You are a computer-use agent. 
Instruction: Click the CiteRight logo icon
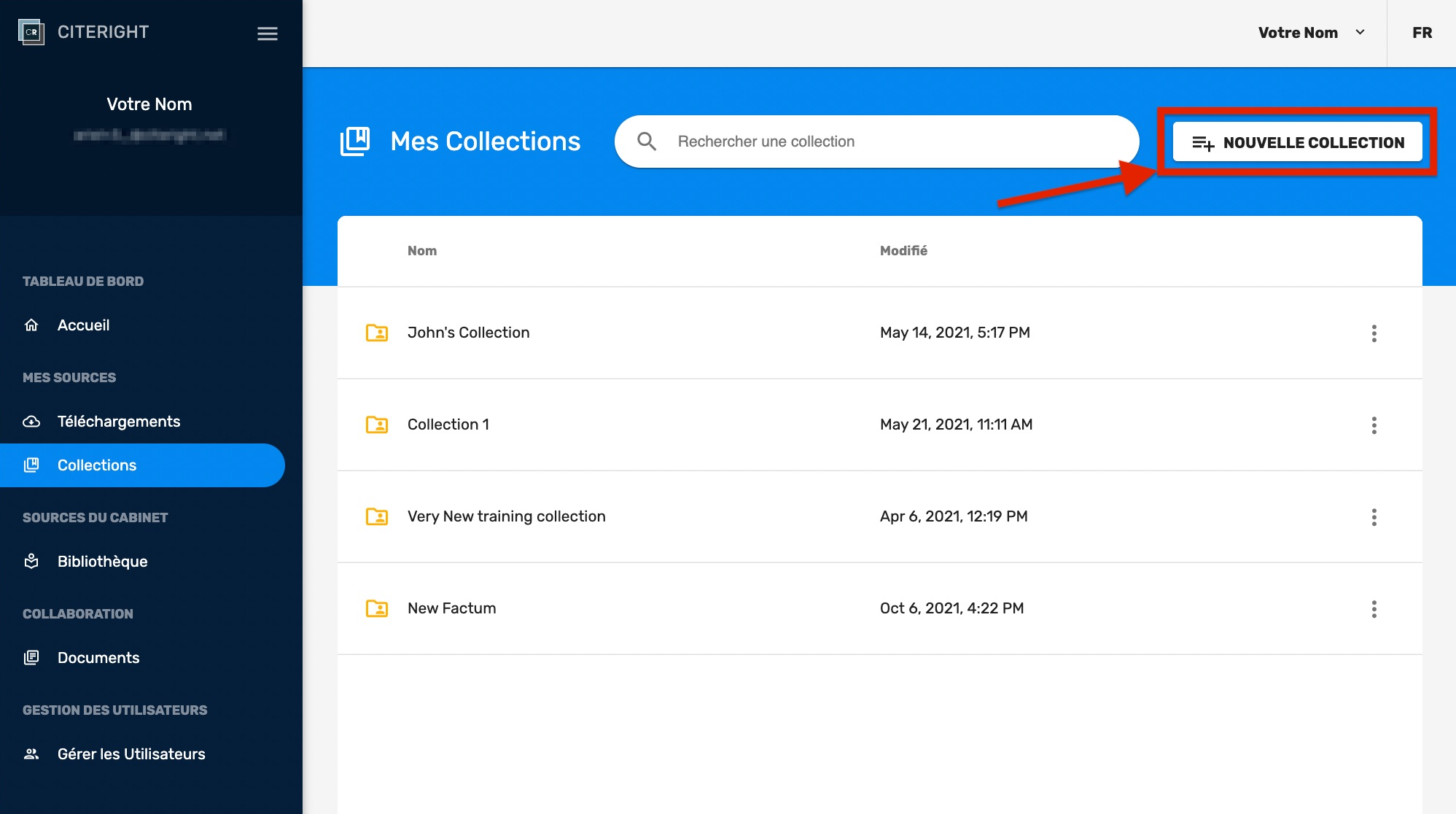coord(31,32)
